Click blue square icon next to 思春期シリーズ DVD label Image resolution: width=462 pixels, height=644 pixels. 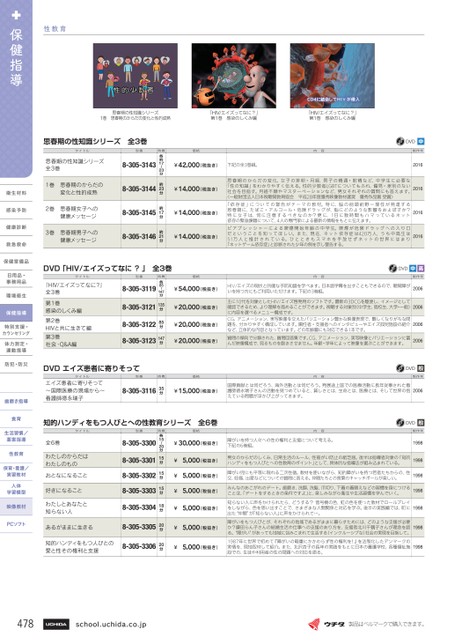click(x=421, y=141)
